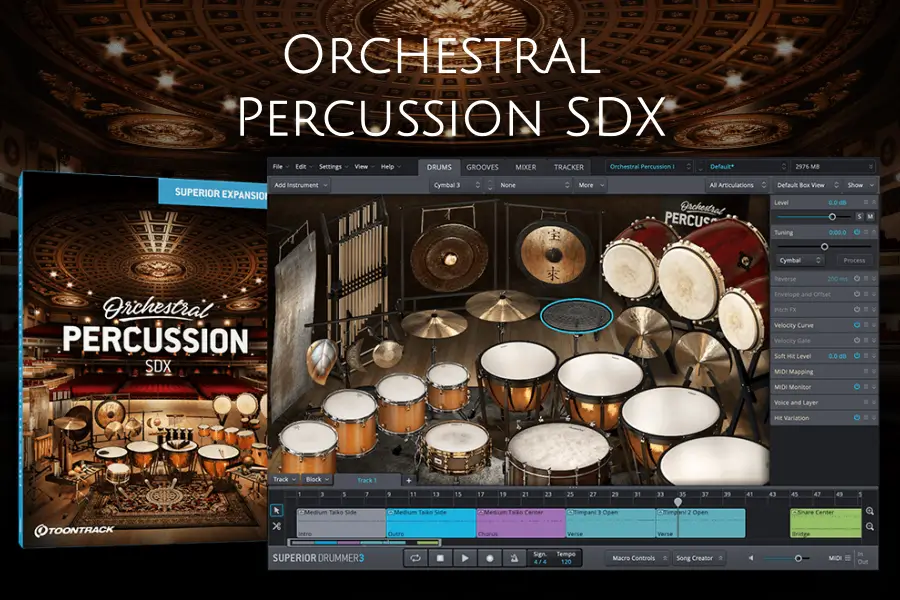Screen dimensions: 900x600
Task: Enable Envelope and Offset power button
Action: pos(856,294)
